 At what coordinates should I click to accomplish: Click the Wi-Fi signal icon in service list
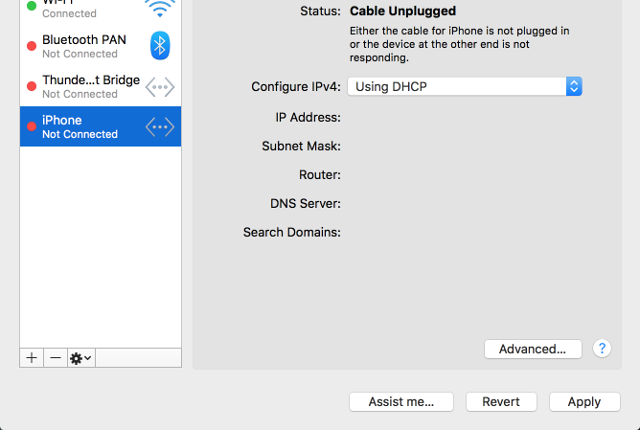click(160, 8)
